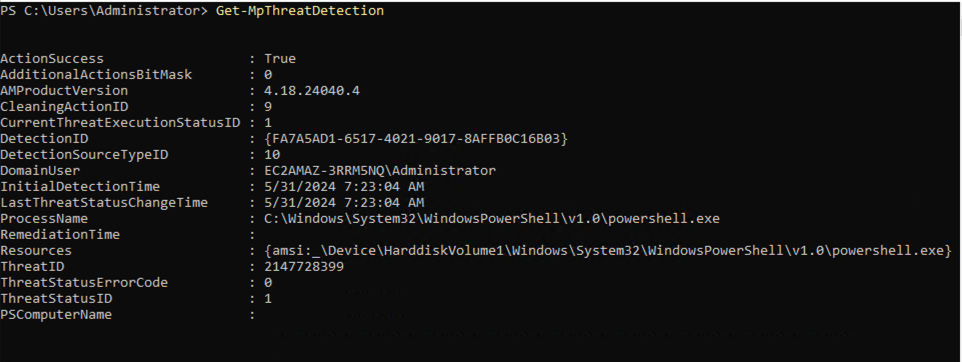Viewport: 962px width, 362px height.
Task: Click the CleaningActionID value 9
Action: [x=268, y=107]
